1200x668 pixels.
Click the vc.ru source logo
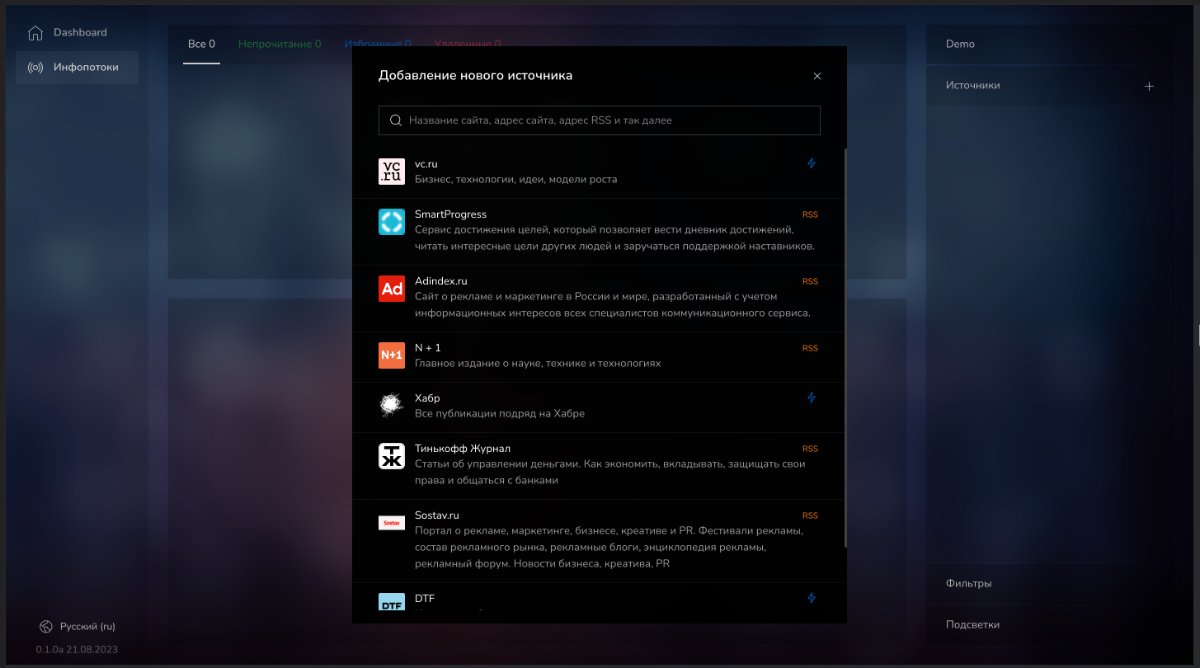tap(391, 171)
